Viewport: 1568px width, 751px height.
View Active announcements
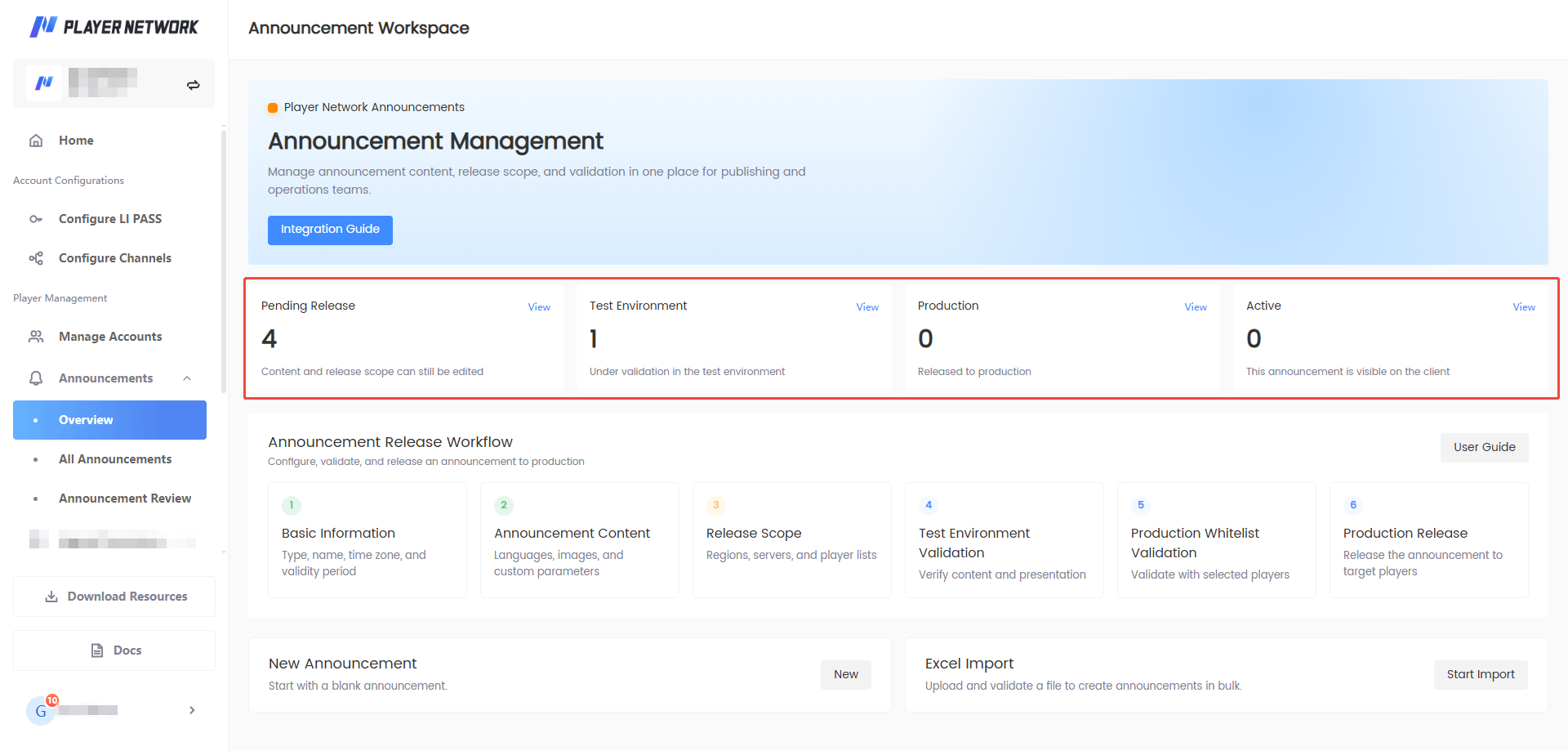pos(1524,307)
